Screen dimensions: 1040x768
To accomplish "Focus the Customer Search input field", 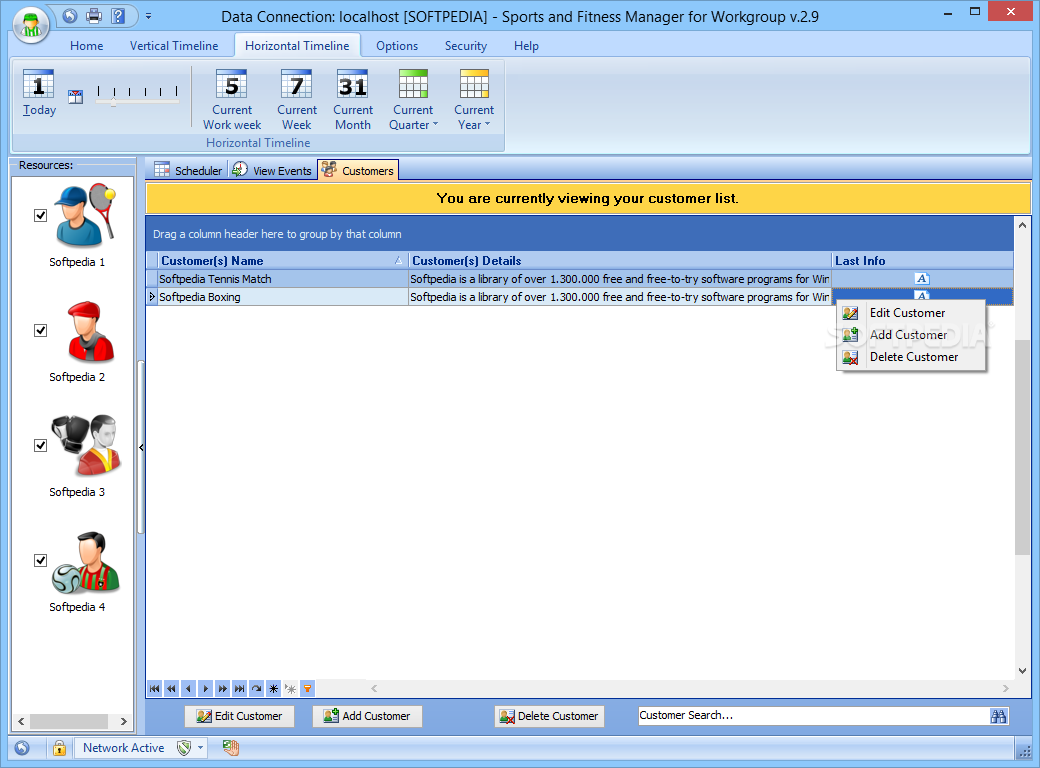I will [x=812, y=716].
